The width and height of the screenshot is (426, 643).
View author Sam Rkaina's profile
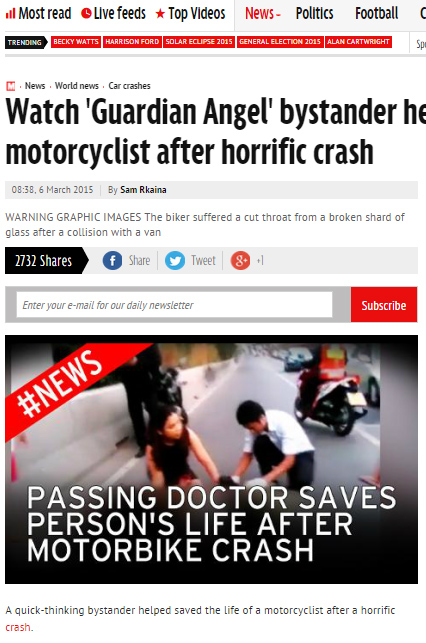click(x=143, y=190)
